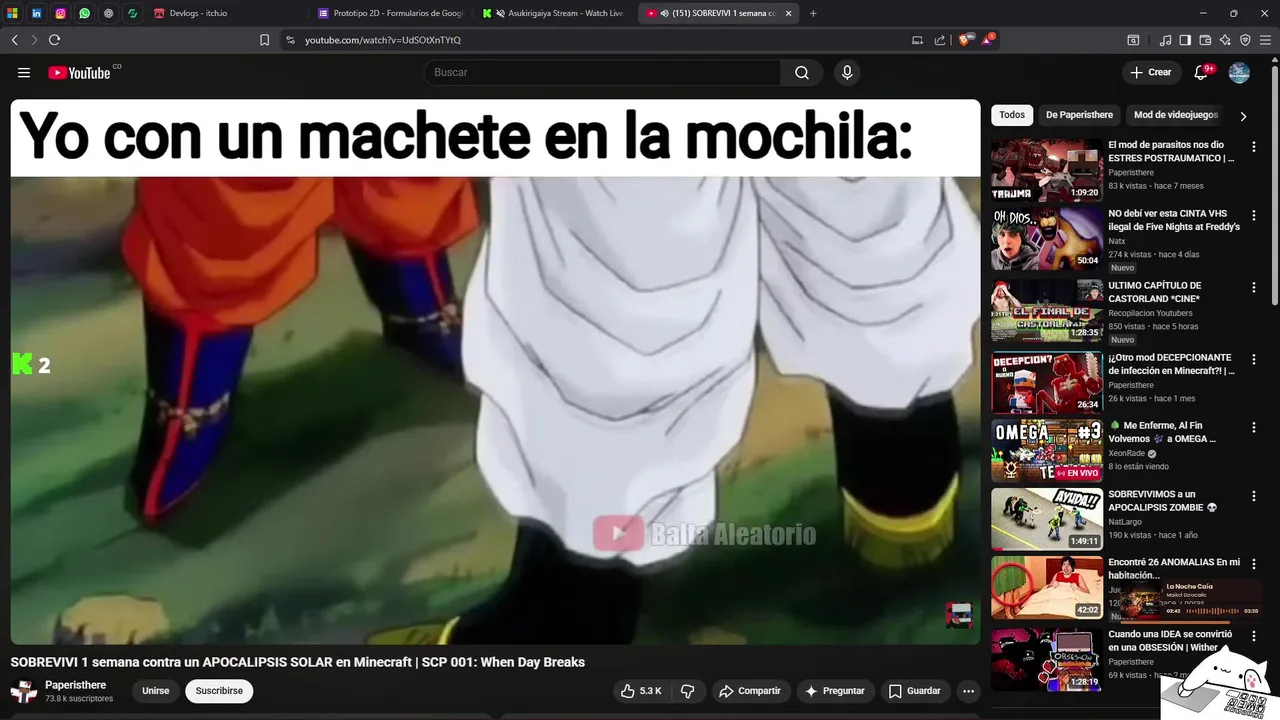Focus the Buscar search field
The width and height of the screenshot is (1280, 720).
click(602, 72)
